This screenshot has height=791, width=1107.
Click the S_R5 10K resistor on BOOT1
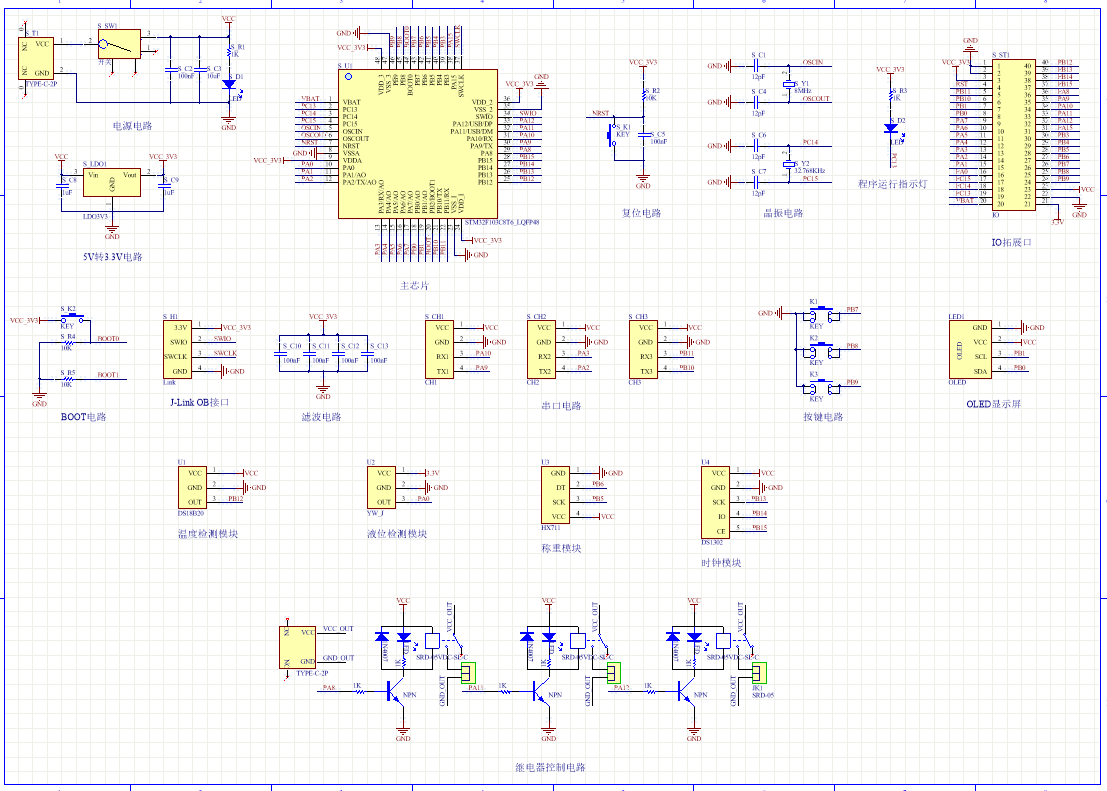coord(68,379)
